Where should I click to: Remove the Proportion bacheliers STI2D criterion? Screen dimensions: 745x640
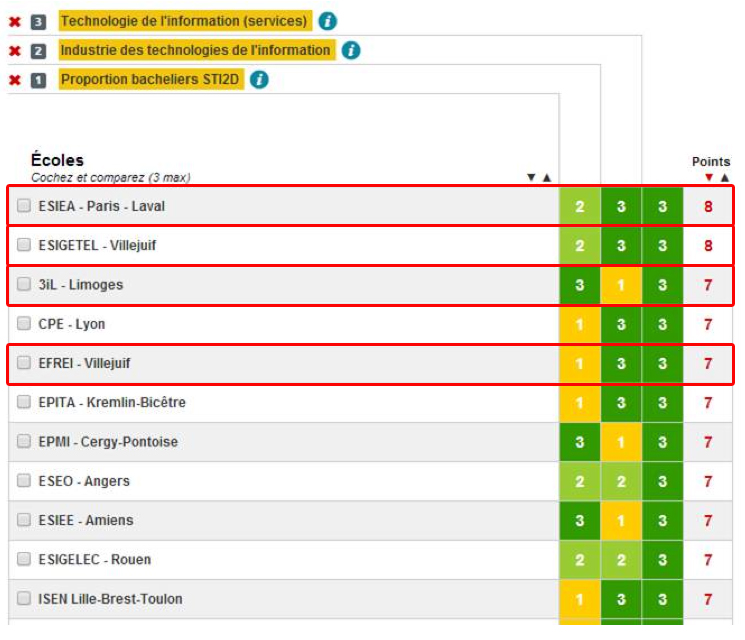point(15,80)
